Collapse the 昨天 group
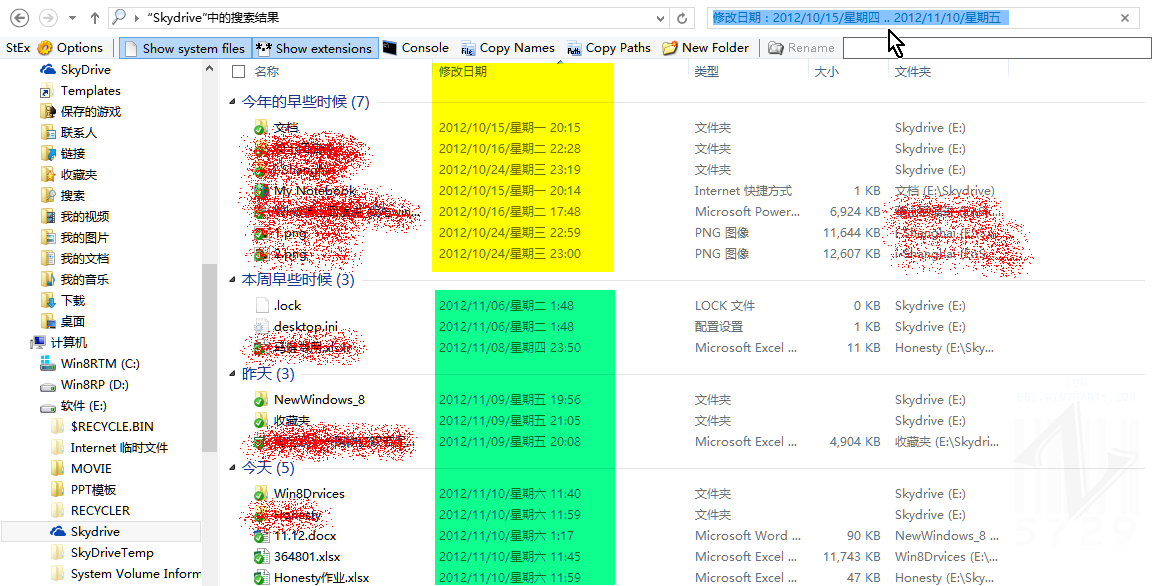This screenshot has height=586, width=1152. [232, 374]
